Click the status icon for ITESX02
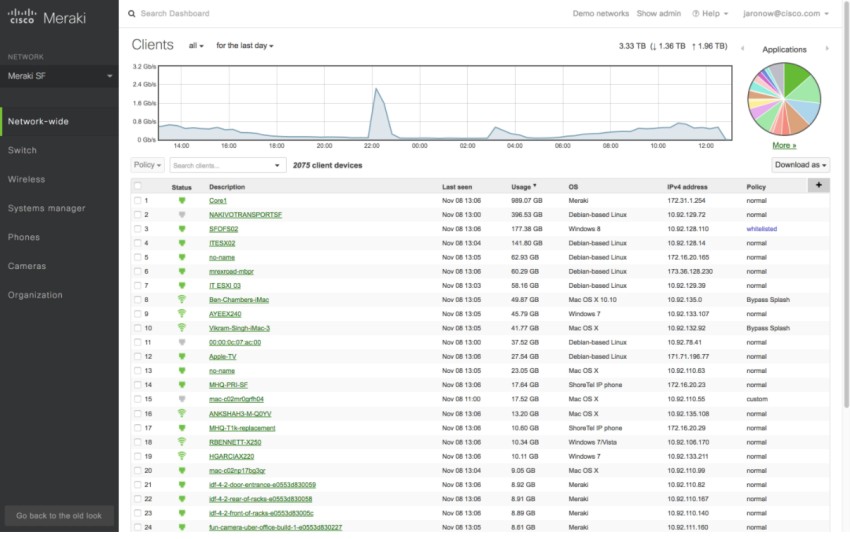Image resolution: width=850 pixels, height=539 pixels. point(182,243)
